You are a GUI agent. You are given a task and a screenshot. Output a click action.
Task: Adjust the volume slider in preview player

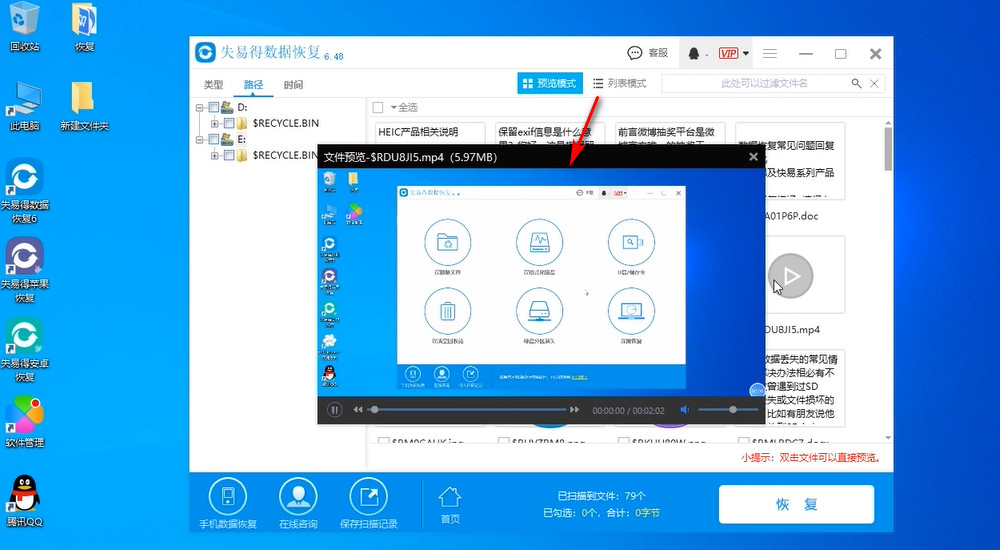(728, 410)
